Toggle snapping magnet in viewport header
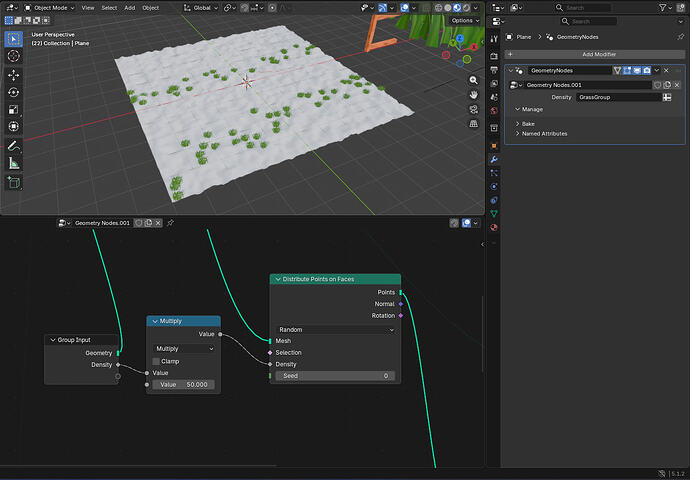The height and width of the screenshot is (480, 690). pyautogui.click(x=244, y=8)
